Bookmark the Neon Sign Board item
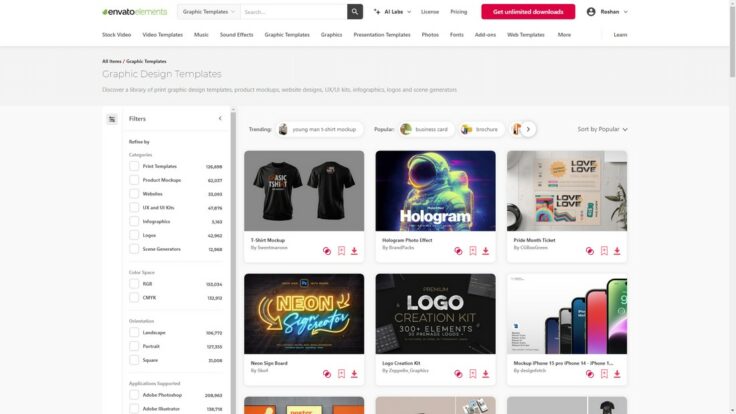 click(341, 374)
